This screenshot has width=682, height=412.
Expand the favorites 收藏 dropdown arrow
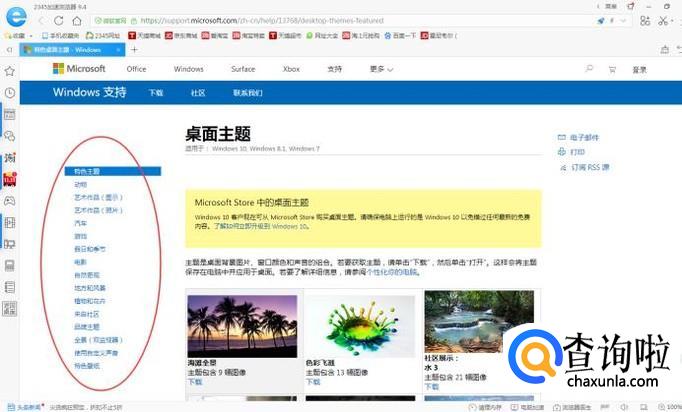coord(30,36)
